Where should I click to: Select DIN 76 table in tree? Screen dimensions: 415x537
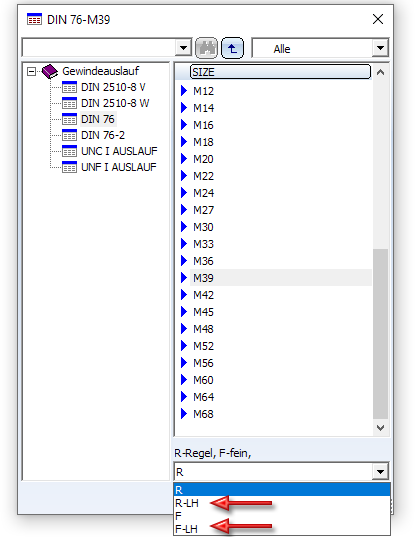tap(98, 119)
